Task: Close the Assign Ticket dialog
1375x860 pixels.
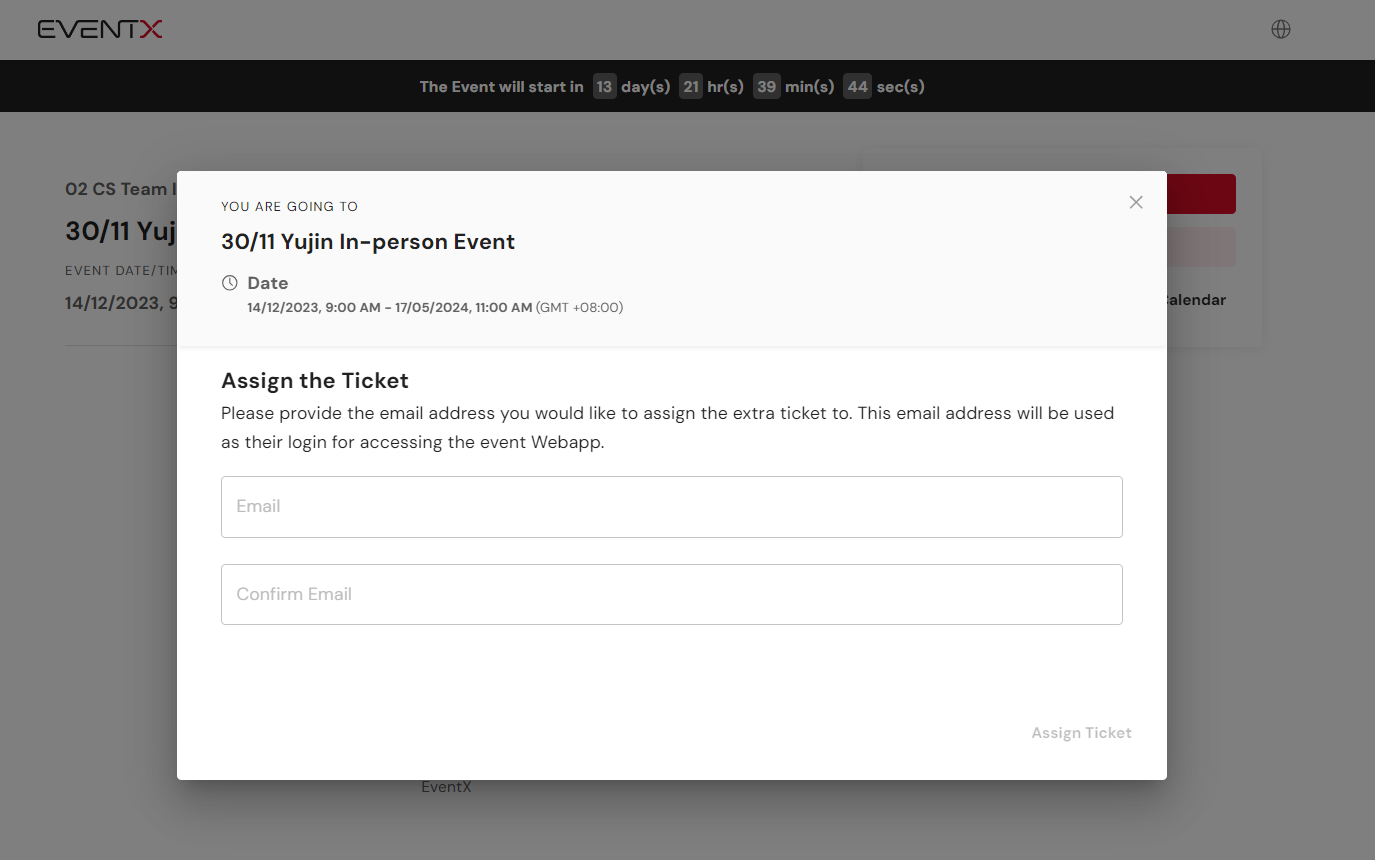Action: pos(1136,202)
